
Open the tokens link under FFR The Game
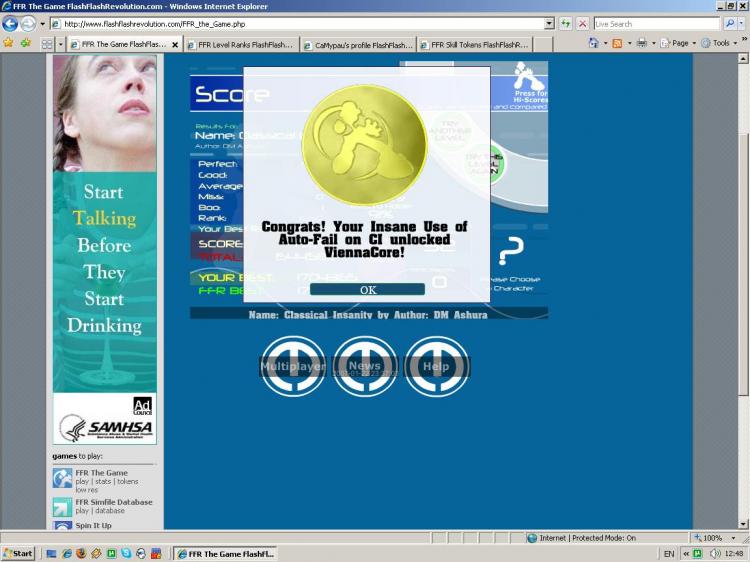pos(128,482)
